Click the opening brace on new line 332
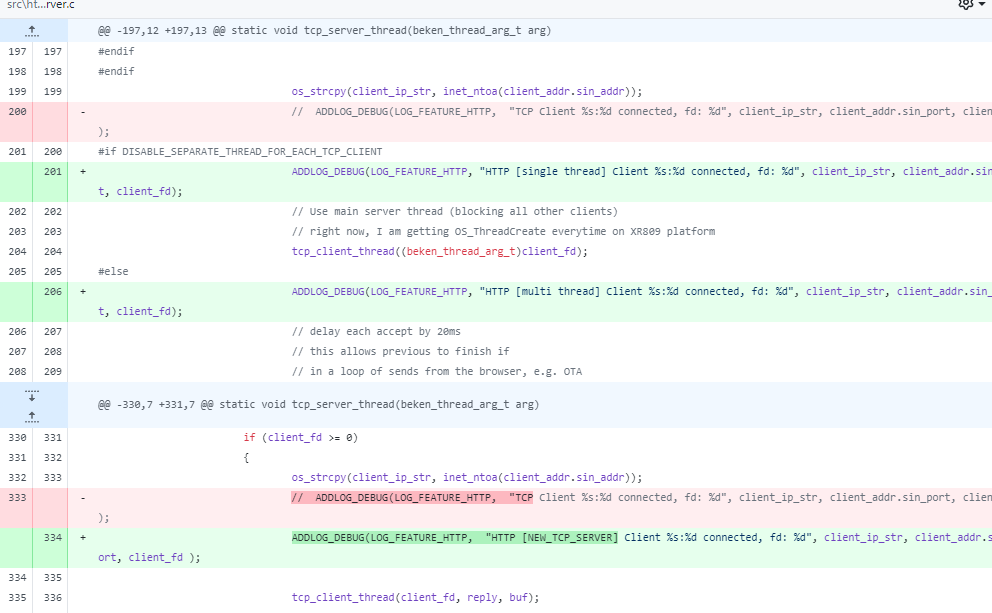Image resolution: width=992 pixels, height=613 pixels. (246, 457)
